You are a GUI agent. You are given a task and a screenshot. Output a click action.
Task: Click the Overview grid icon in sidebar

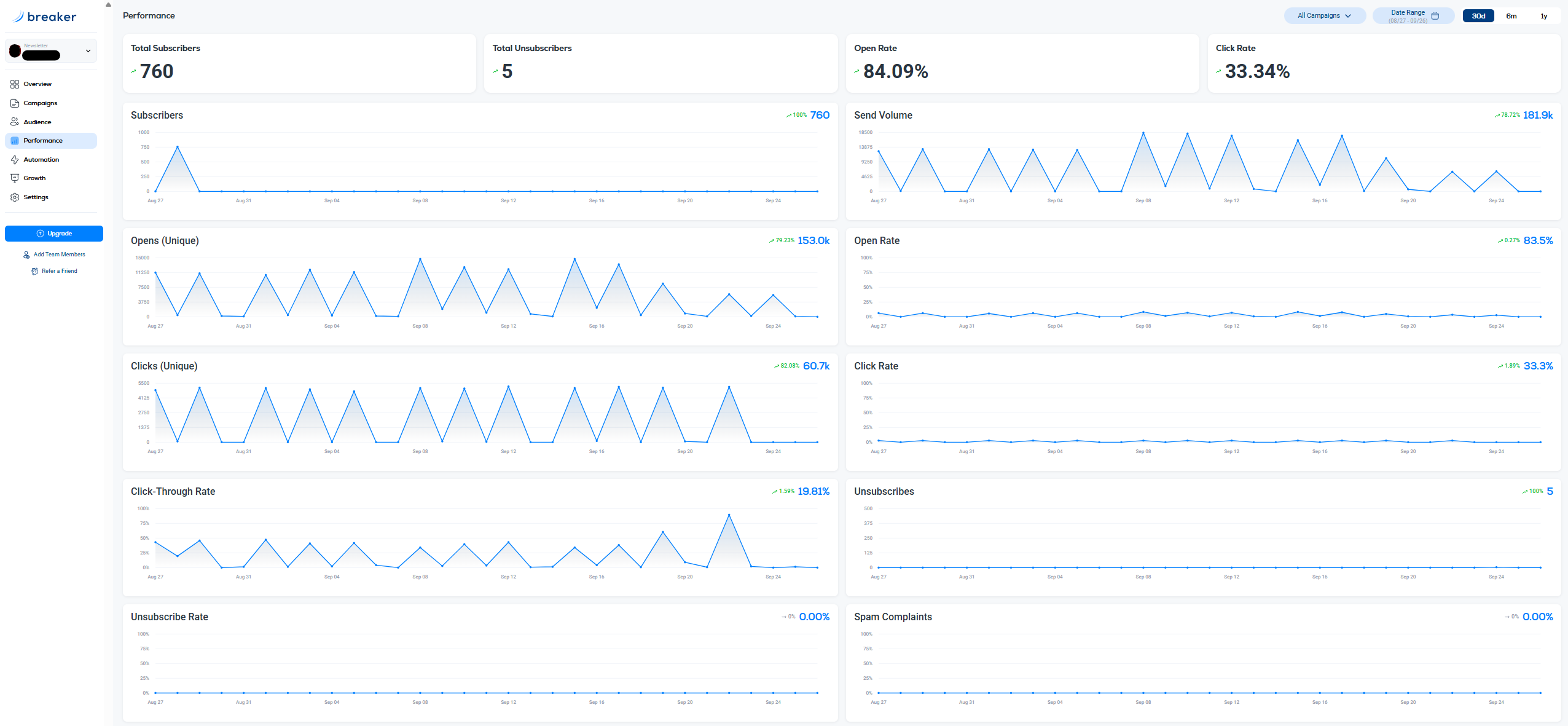click(15, 84)
